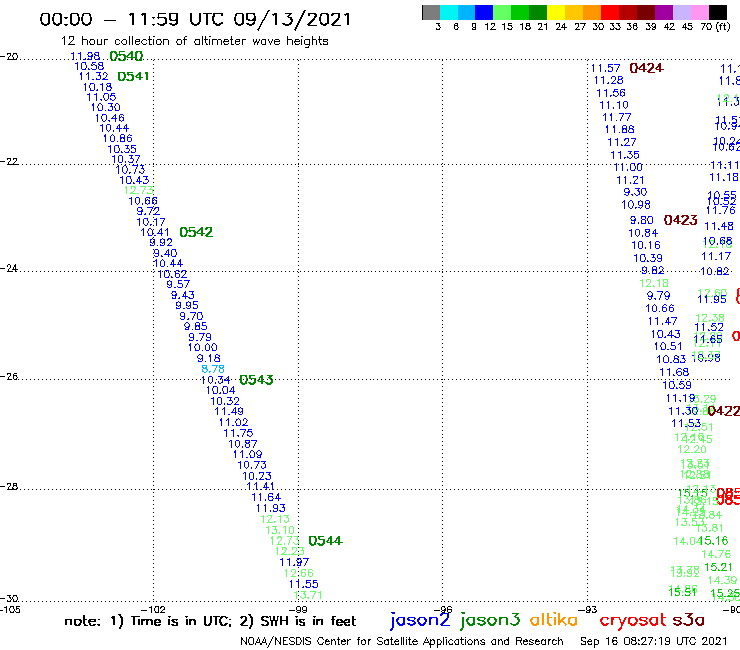Click the bright red legend swatch

pyautogui.click(x=609, y=12)
